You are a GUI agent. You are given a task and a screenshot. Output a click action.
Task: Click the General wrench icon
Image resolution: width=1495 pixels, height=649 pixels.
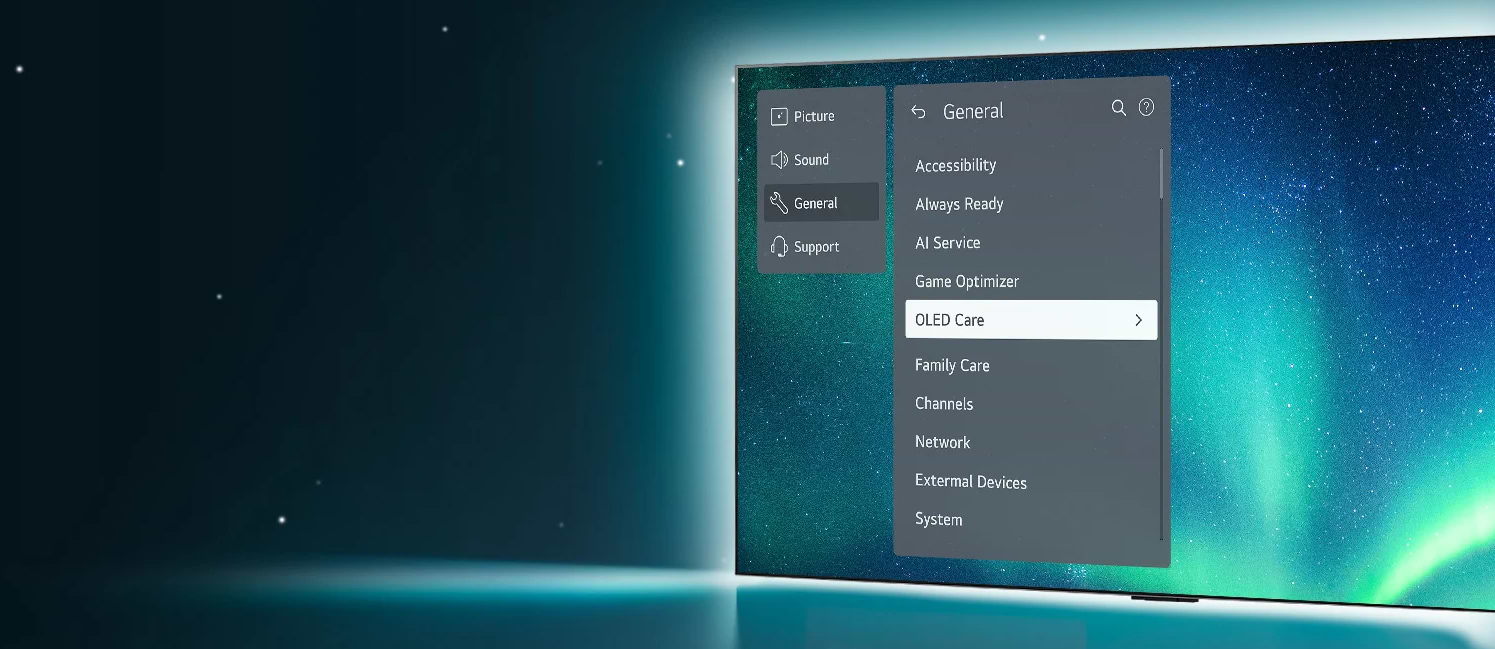coord(779,204)
